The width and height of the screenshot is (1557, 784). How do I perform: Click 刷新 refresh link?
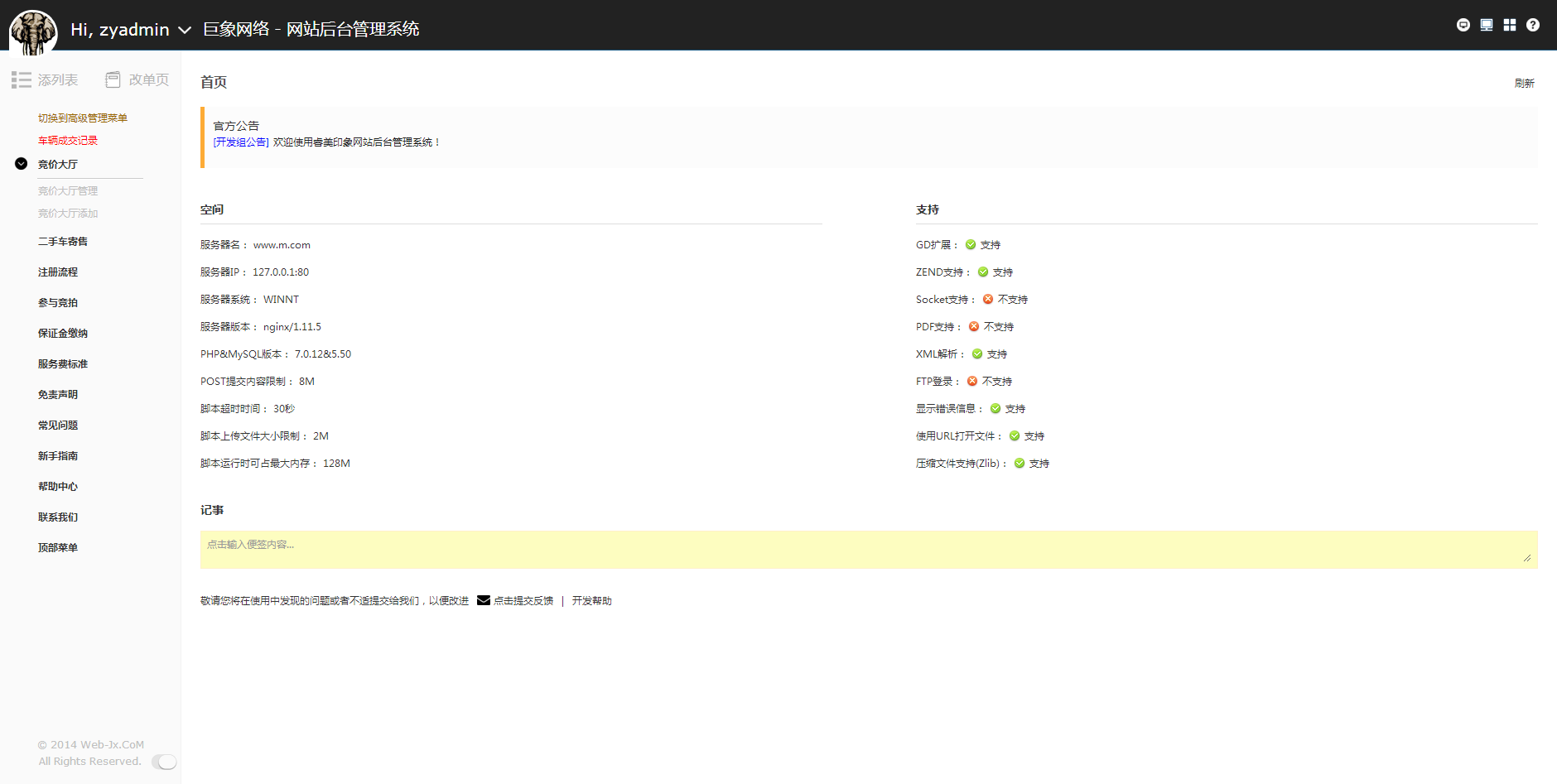1524,84
